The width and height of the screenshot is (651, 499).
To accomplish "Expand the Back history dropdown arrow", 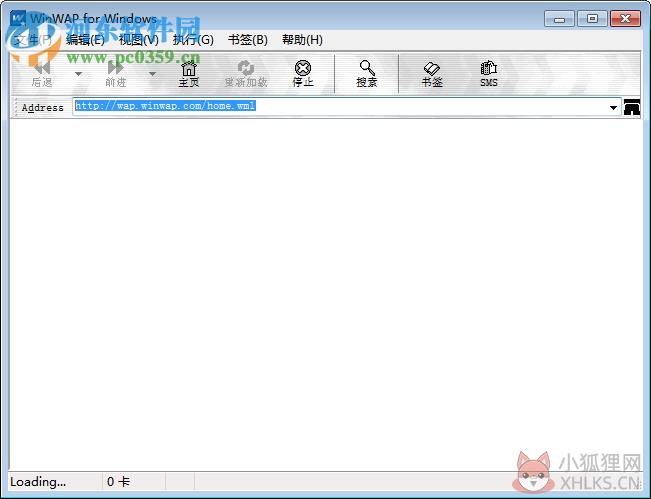I will [78, 74].
